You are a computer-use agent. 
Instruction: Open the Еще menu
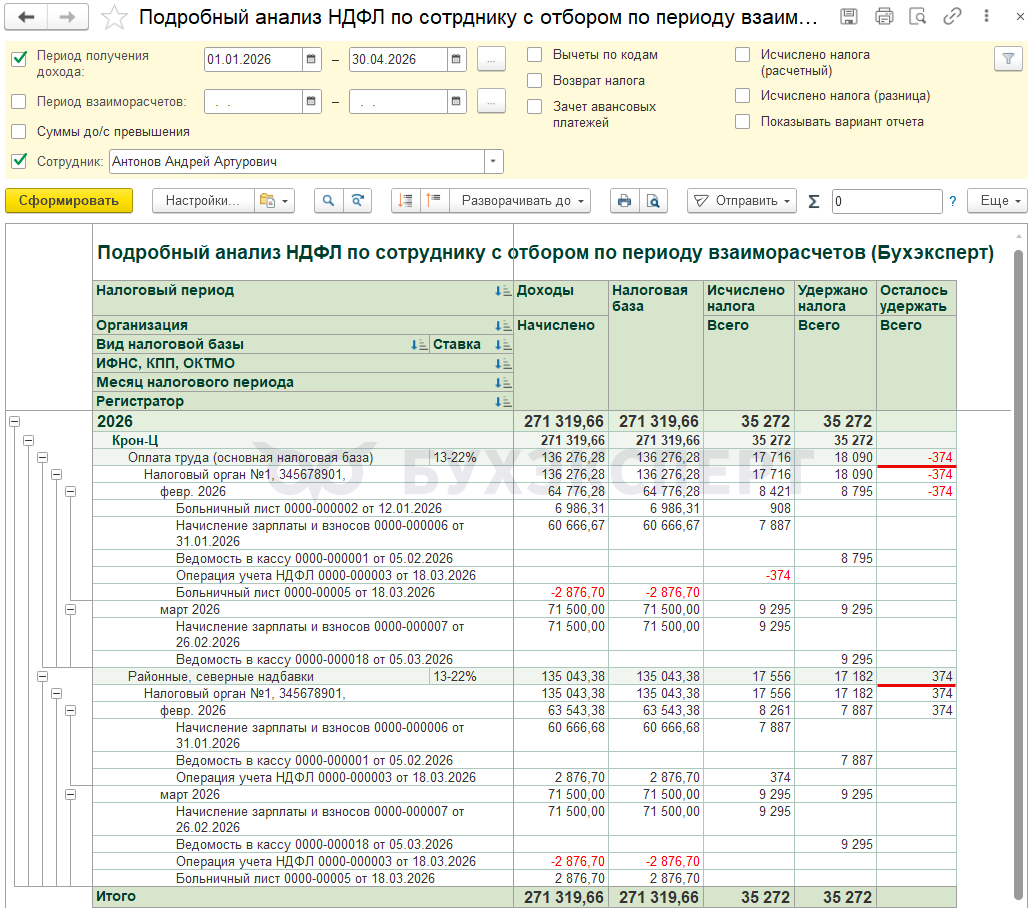996,201
